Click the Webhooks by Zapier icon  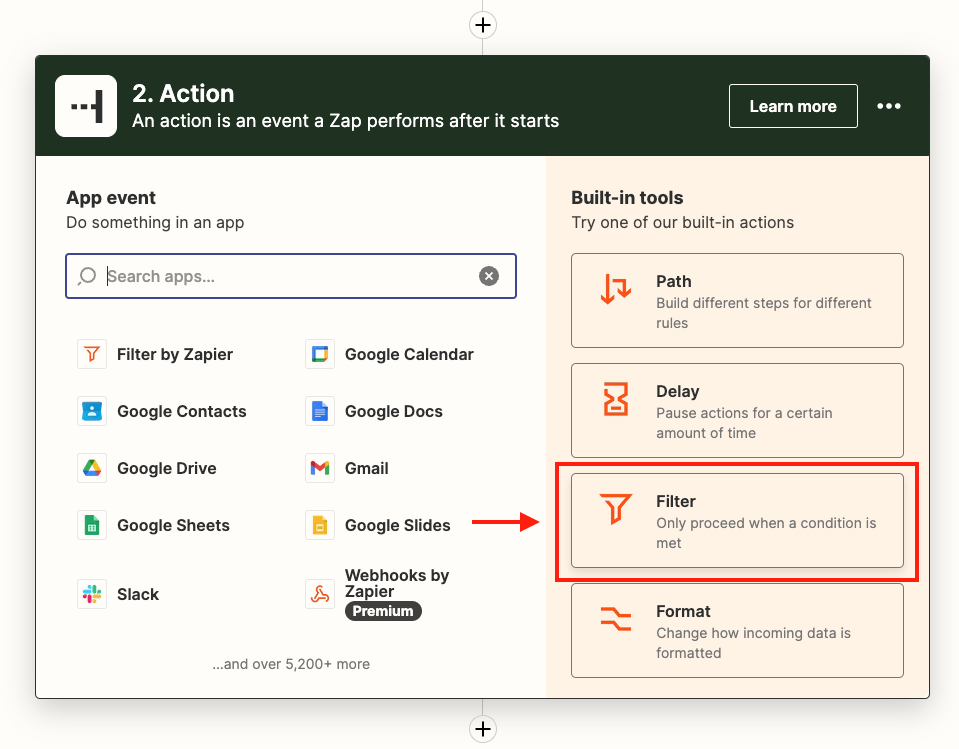click(320, 594)
